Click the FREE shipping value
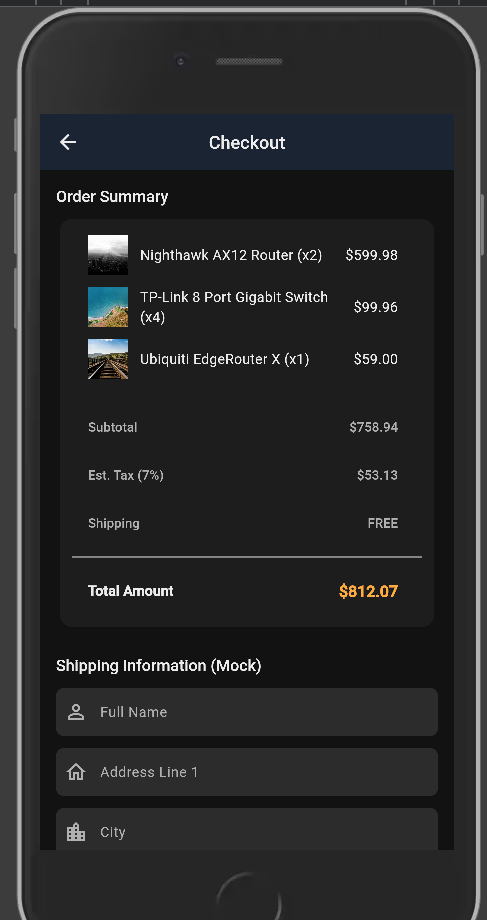 [x=383, y=523]
